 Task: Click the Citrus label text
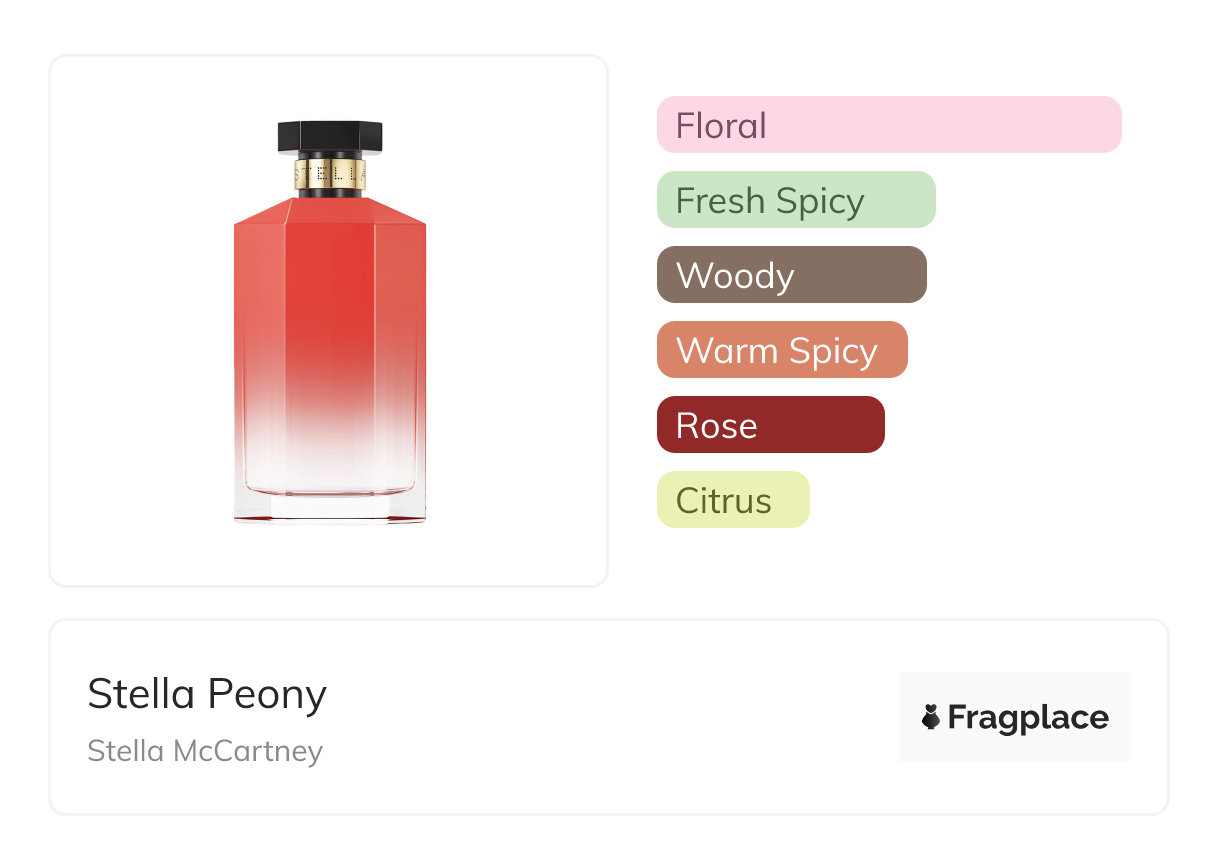723,501
